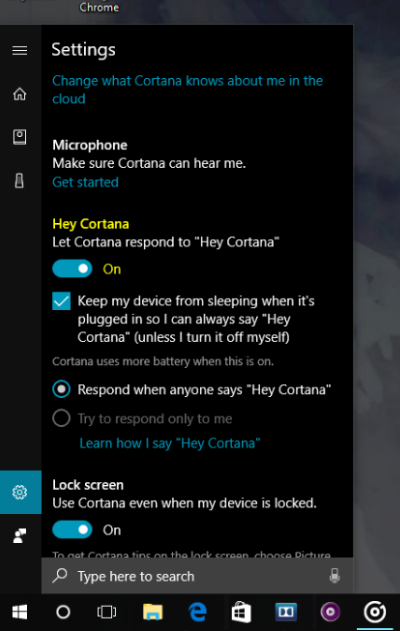Click the Cortana circle on the taskbar
Screen dimensions: 400x631
(63, 612)
